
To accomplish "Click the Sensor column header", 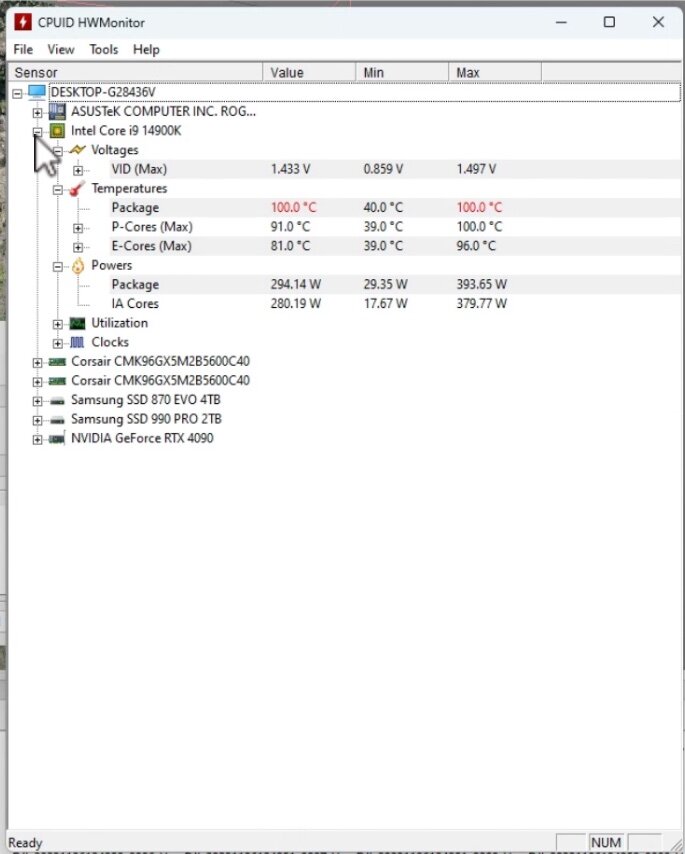I will [135, 72].
